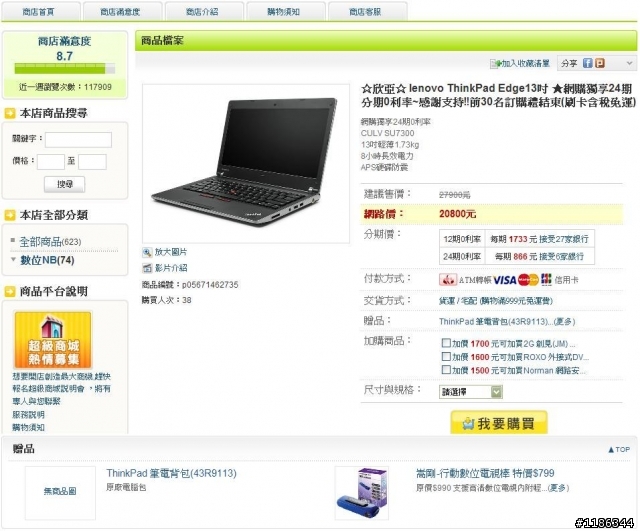Image resolution: width=640 pixels, height=531 pixels.
Task: Open the 購物須知 tab
Action: [x=285, y=12]
